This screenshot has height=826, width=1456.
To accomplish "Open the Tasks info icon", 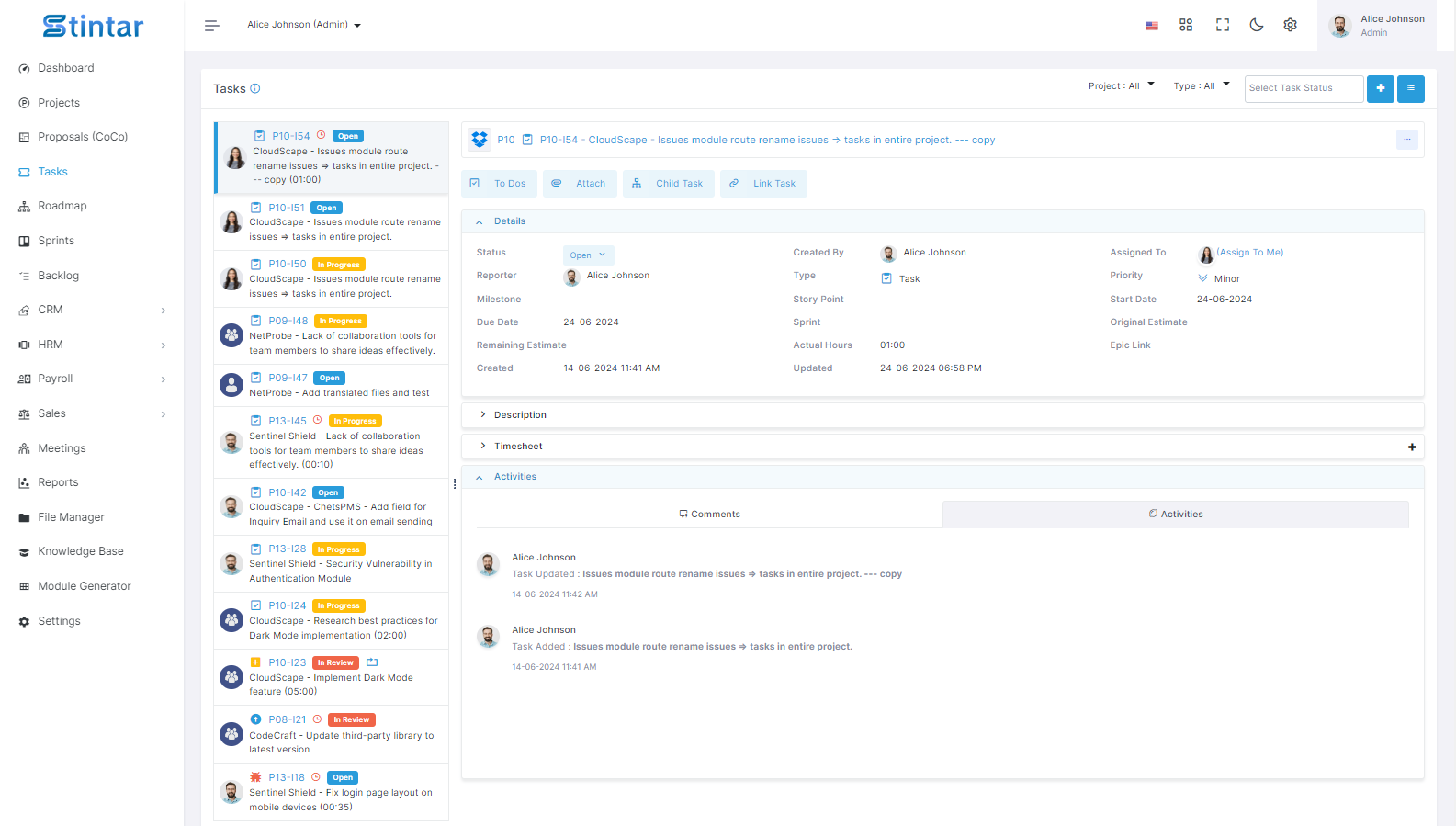I will coord(255,89).
